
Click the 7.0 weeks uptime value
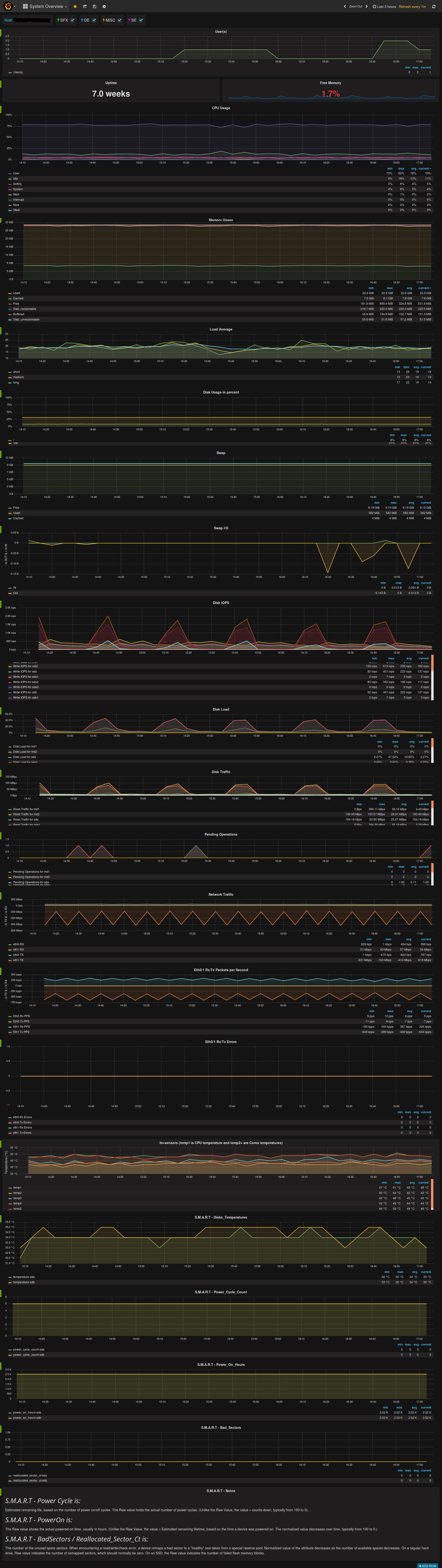[x=111, y=94]
